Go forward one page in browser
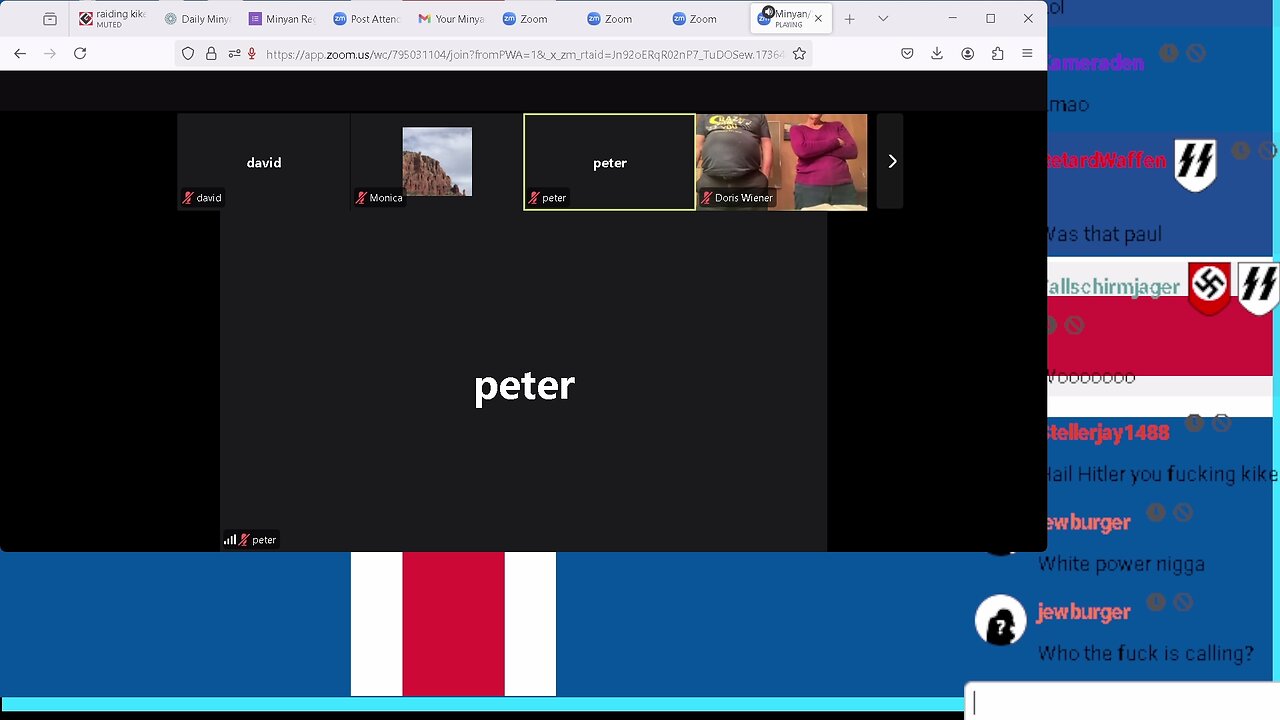1280x720 pixels. pos(50,54)
